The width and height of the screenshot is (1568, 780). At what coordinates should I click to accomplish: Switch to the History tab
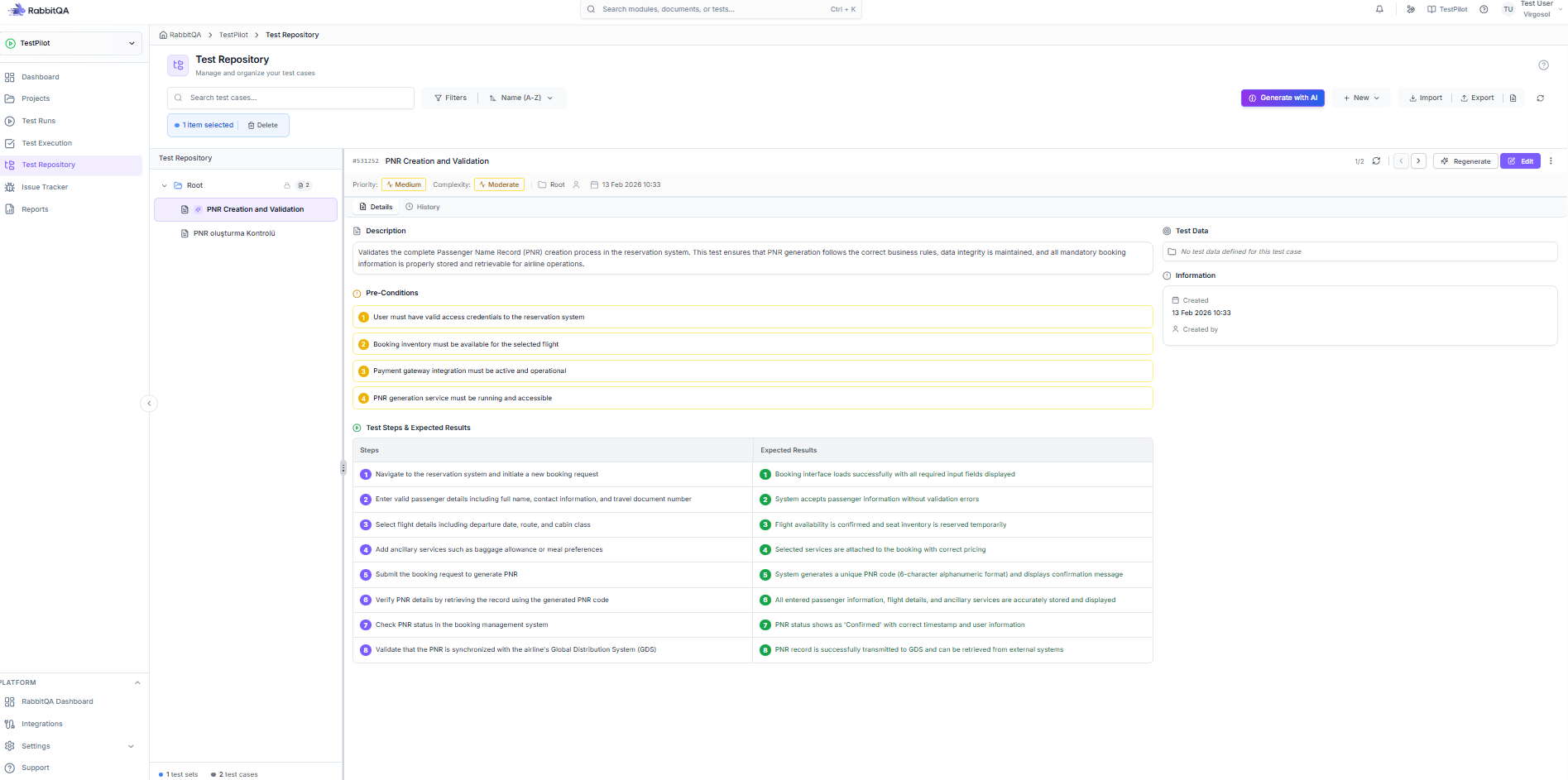[423, 207]
